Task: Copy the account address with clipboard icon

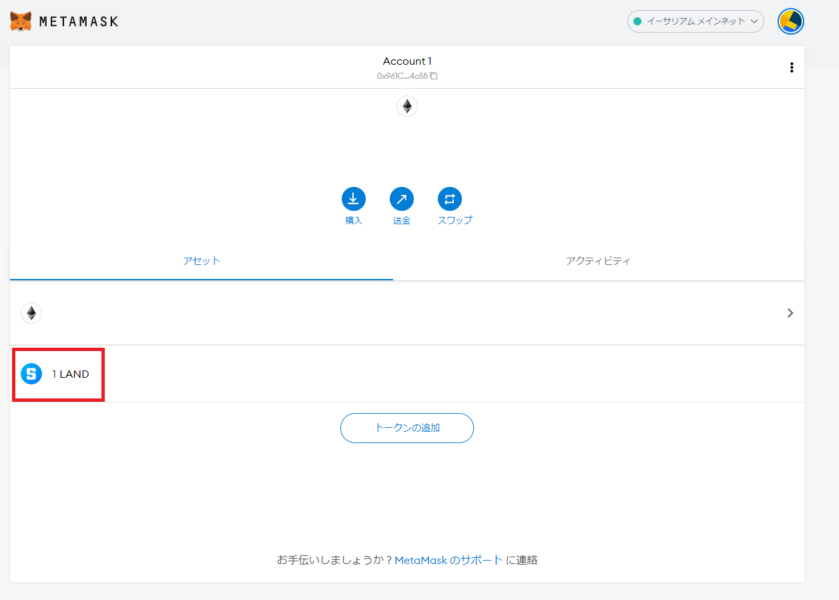Action: 434,76
